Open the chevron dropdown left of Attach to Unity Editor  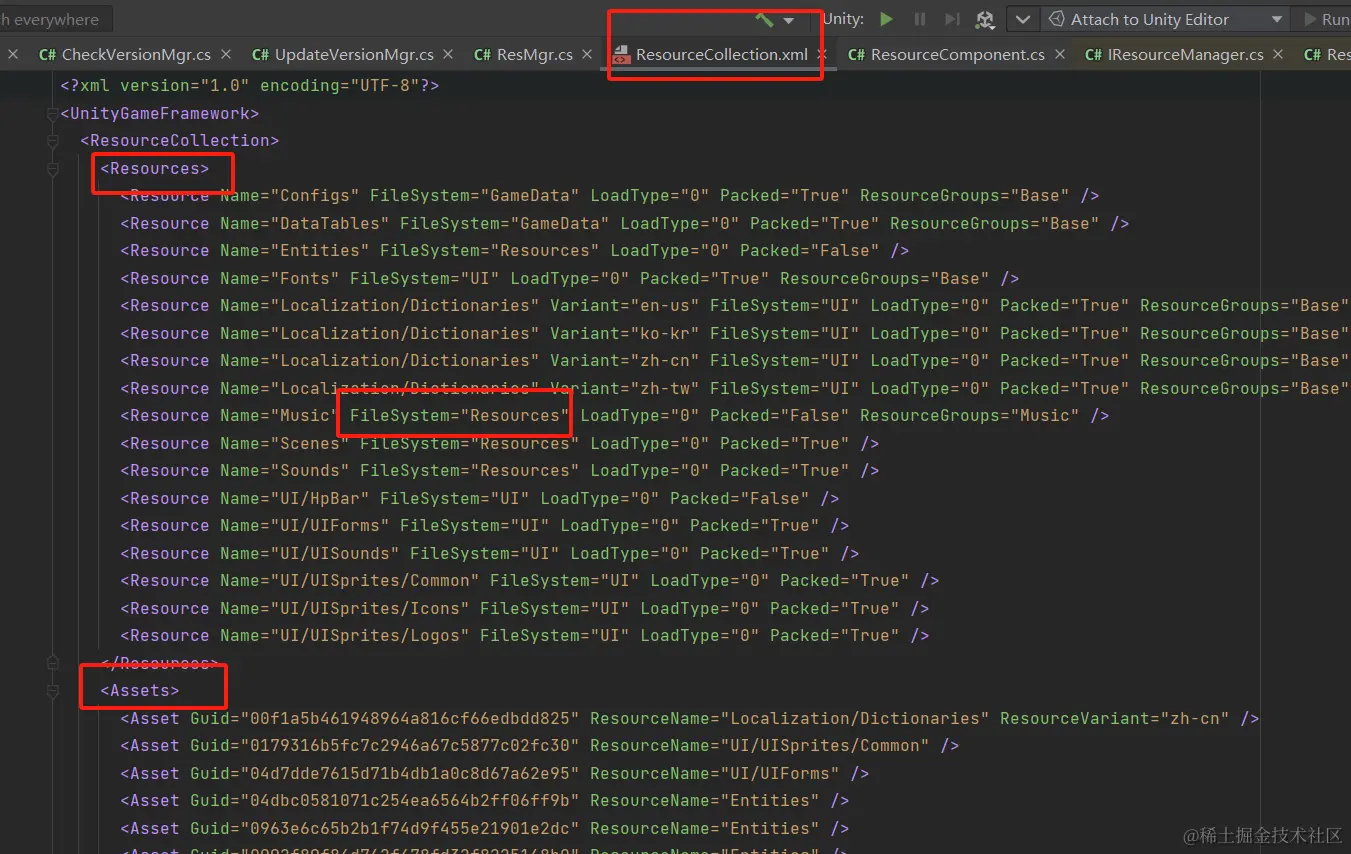[x=1021, y=19]
